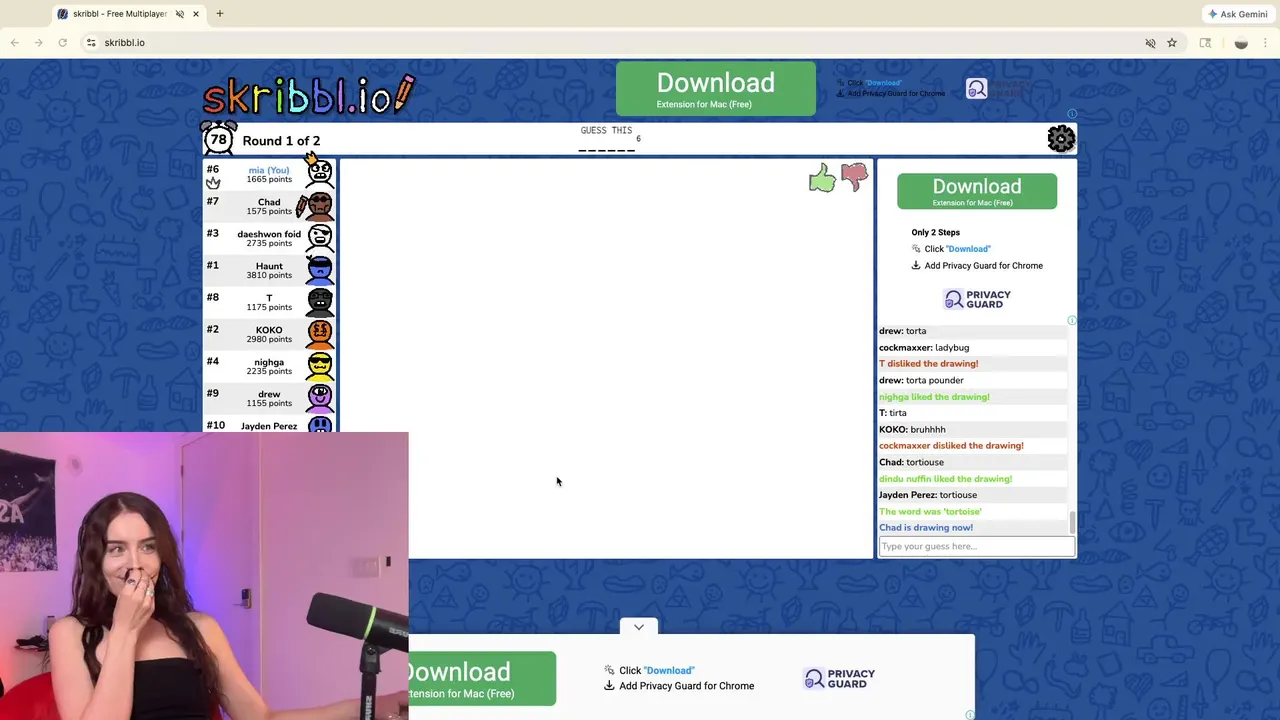Open the skribbl settings gear
The width and height of the screenshot is (1280, 720).
[x=1061, y=139]
